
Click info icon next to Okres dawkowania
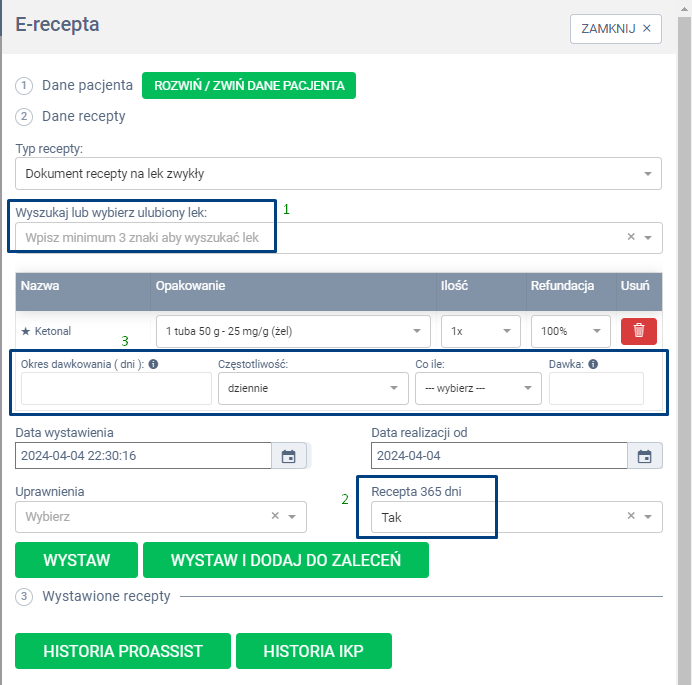[x=153, y=364]
